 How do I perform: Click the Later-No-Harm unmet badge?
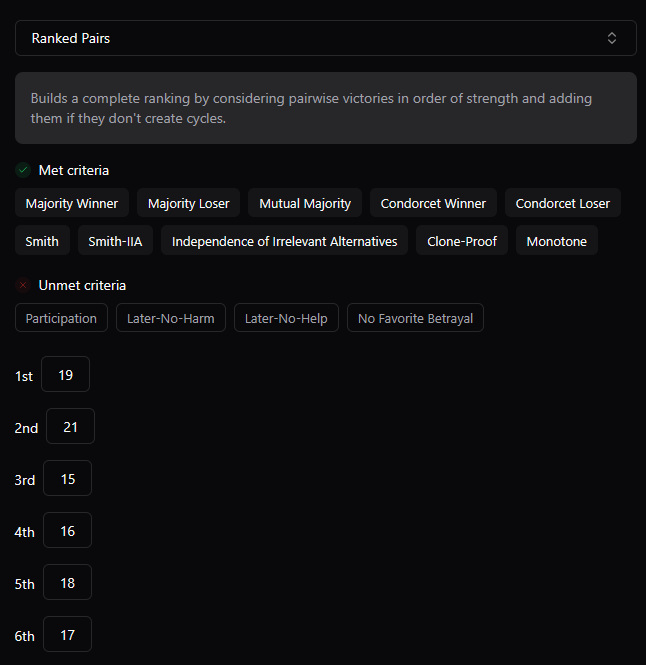[171, 318]
